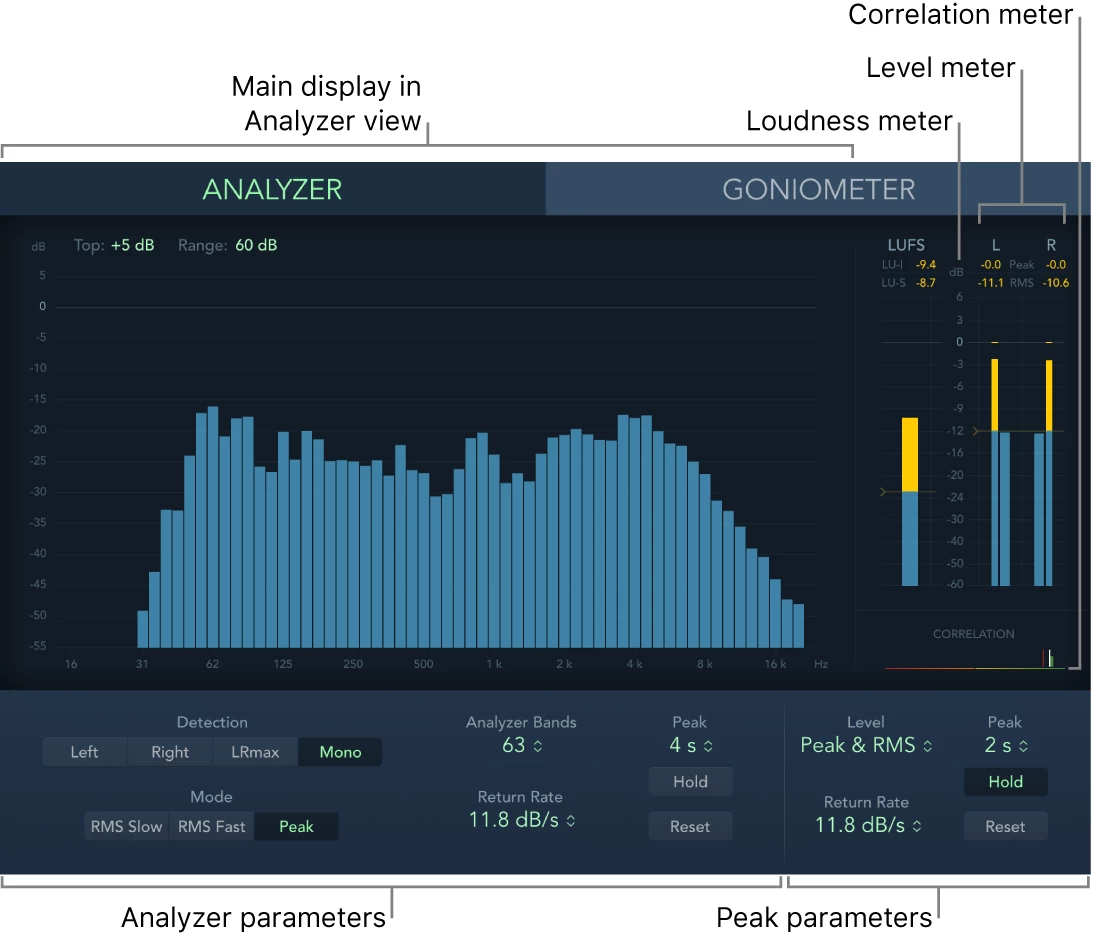Choose LRmax detection mode
The image size is (1093, 939).
point(255,752)
